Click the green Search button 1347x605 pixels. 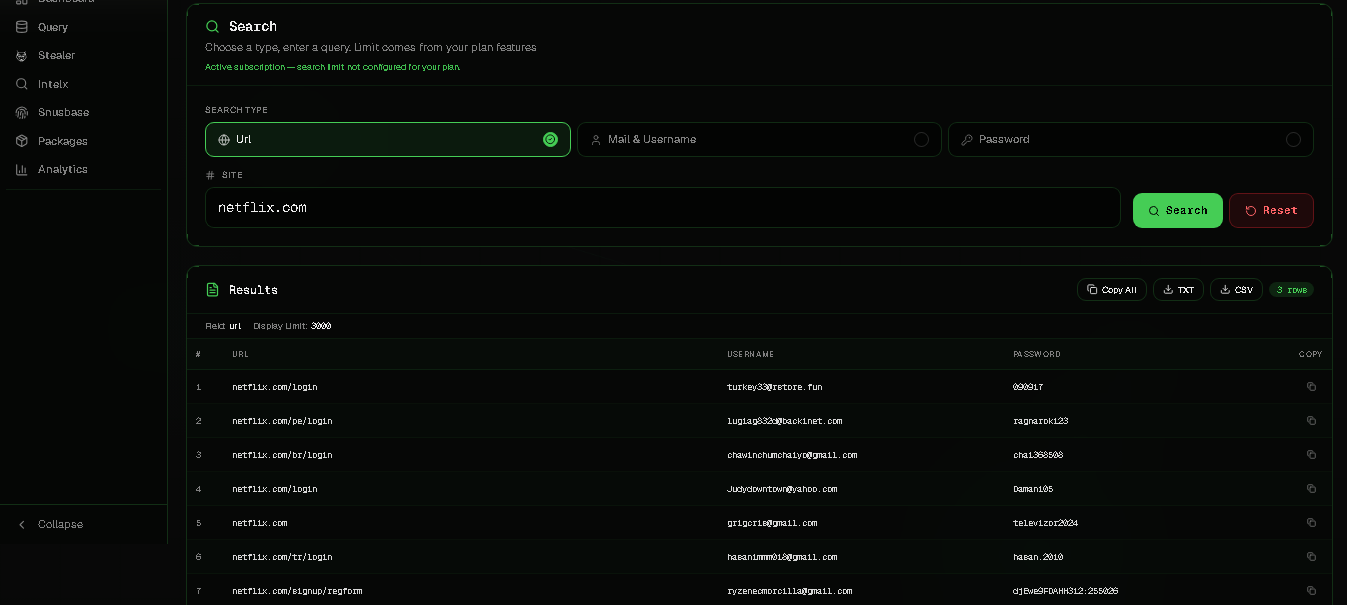pyautogui.click(x=1177, y=210)
